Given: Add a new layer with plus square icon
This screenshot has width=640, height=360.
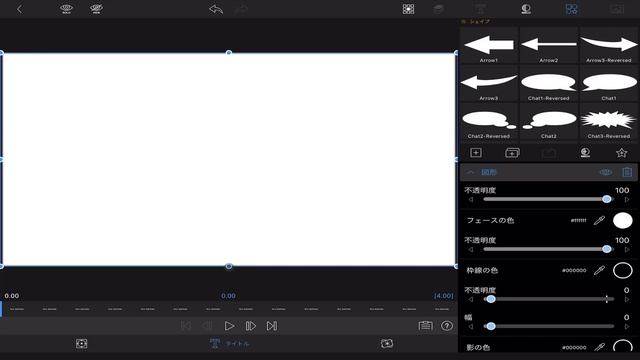Looking at the screenshot, I should point(476,153).
